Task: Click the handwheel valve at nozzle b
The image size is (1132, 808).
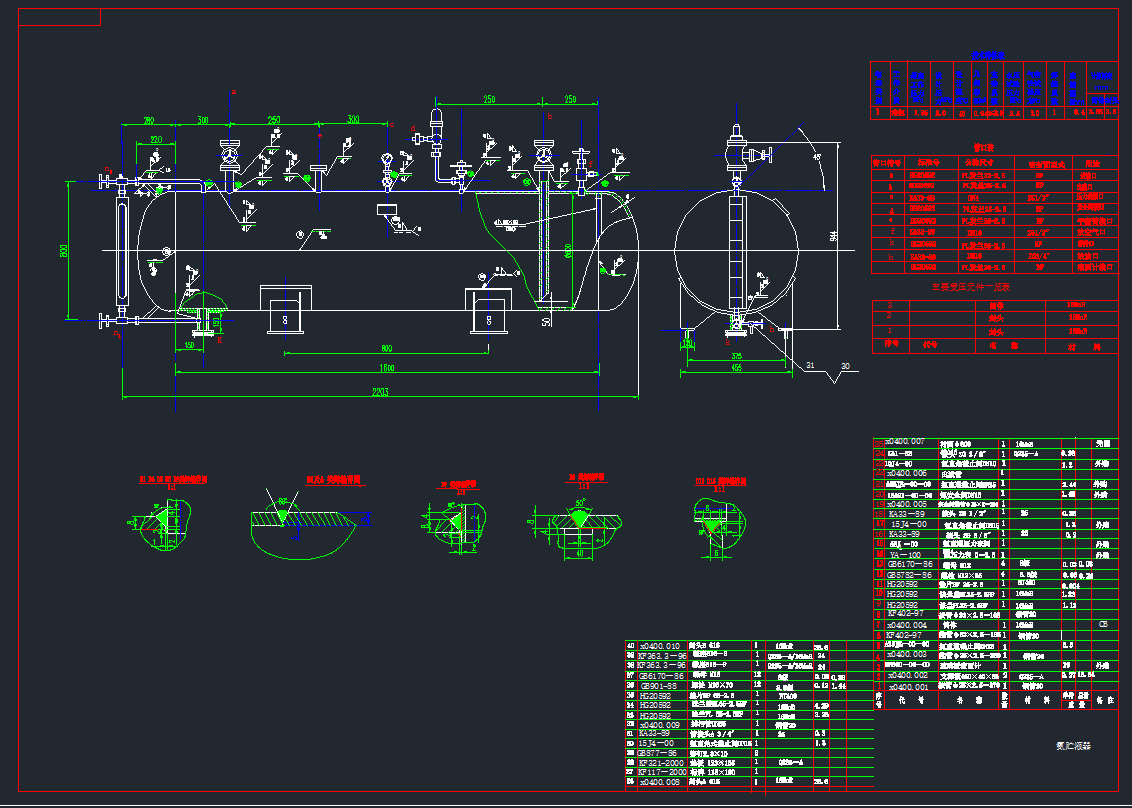Action: coord(545,154)
